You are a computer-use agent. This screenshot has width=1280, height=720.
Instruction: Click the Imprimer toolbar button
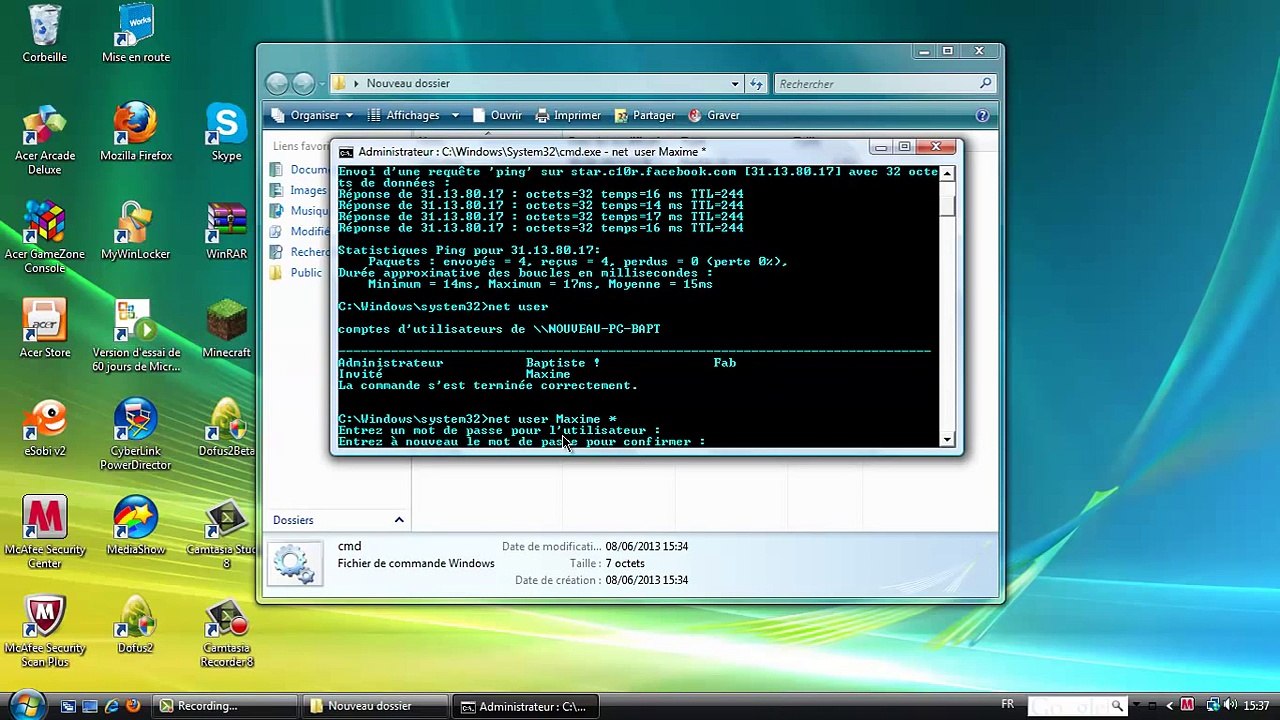click(x=567, y=116)
